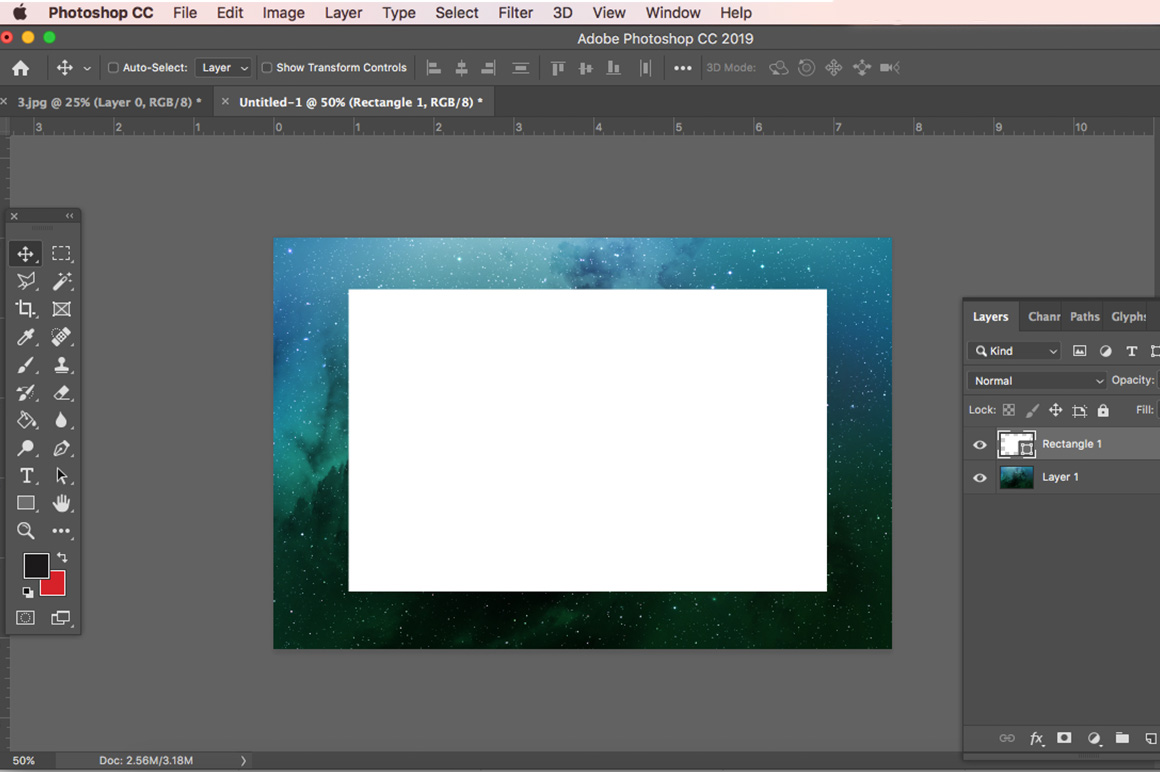Select the Brush tool
The height and width of the screenshot is (772, 1160).
(x=26, y=365)
